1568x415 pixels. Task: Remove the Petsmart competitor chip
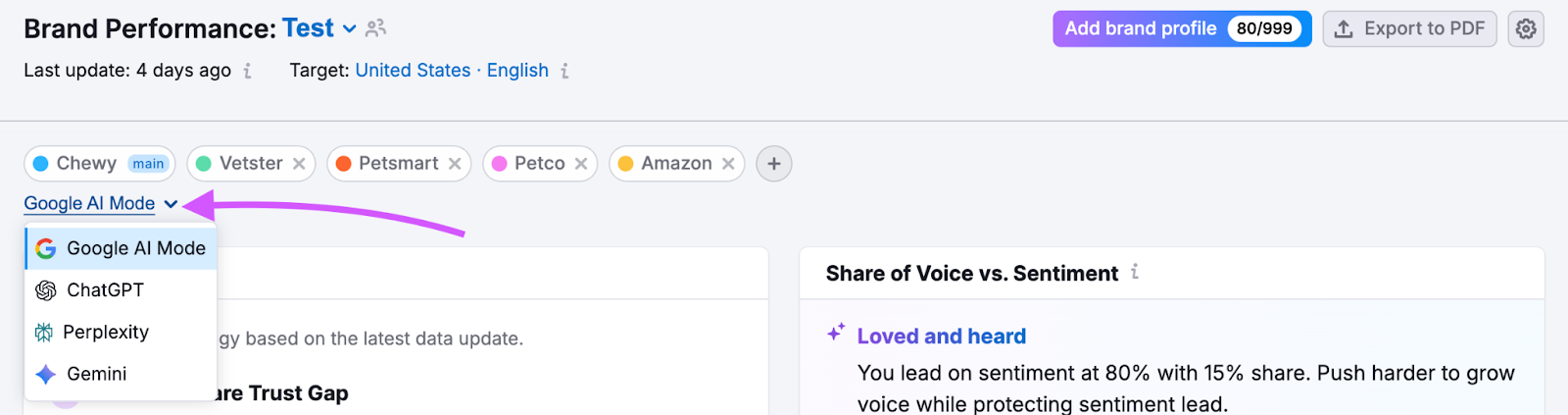[x=455, y=164]
